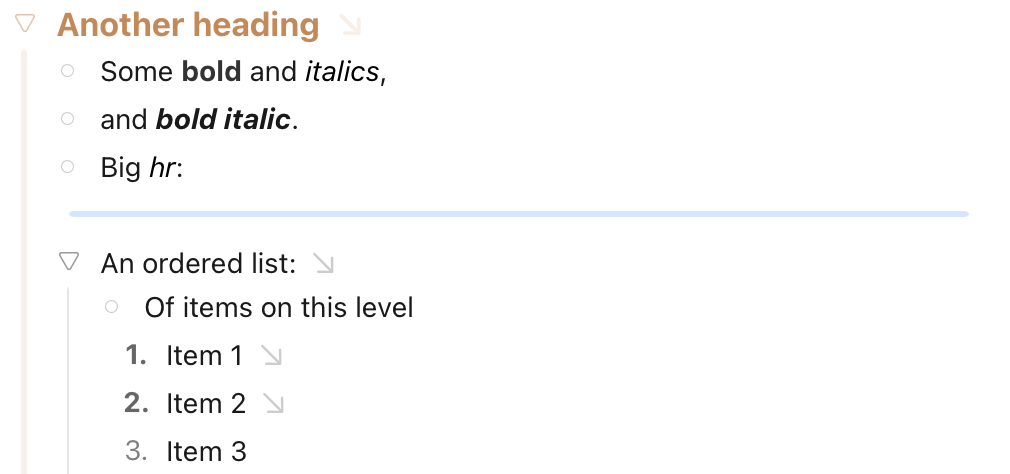
Task: Select the "Big hr:" text item
Action: [142, 168]
